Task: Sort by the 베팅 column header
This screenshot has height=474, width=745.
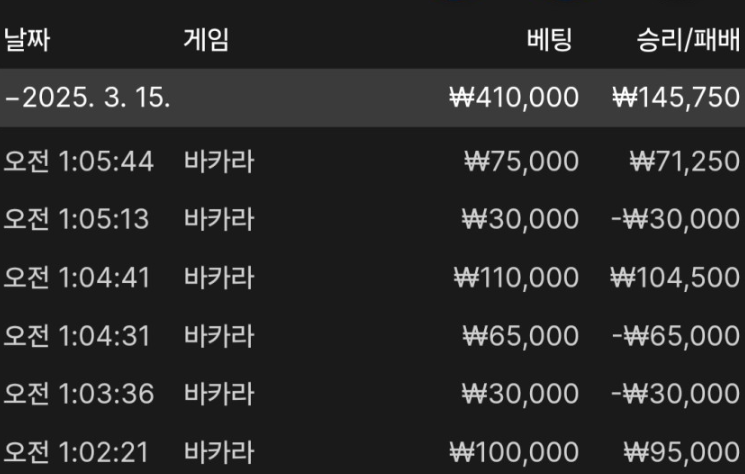Action: coord(549,40)
